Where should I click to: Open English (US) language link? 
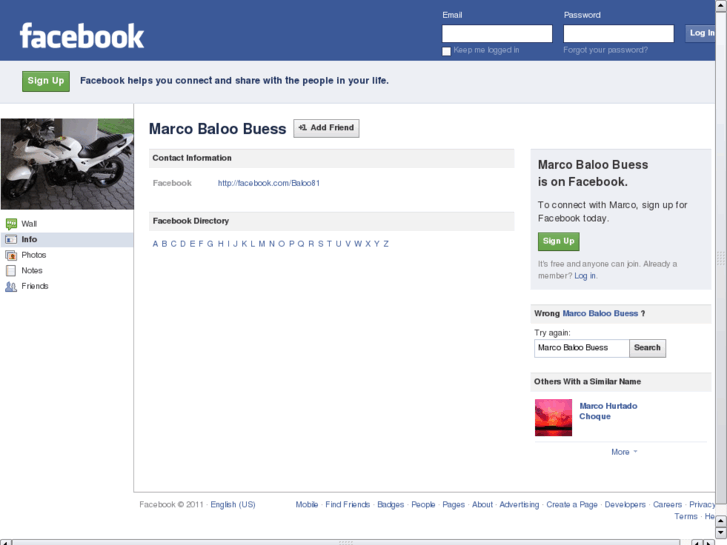[x=233, y=505]
